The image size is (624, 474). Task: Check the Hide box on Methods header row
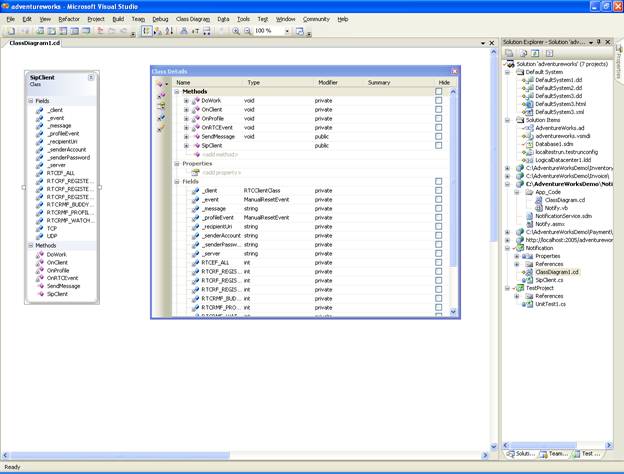click(439, 92)
